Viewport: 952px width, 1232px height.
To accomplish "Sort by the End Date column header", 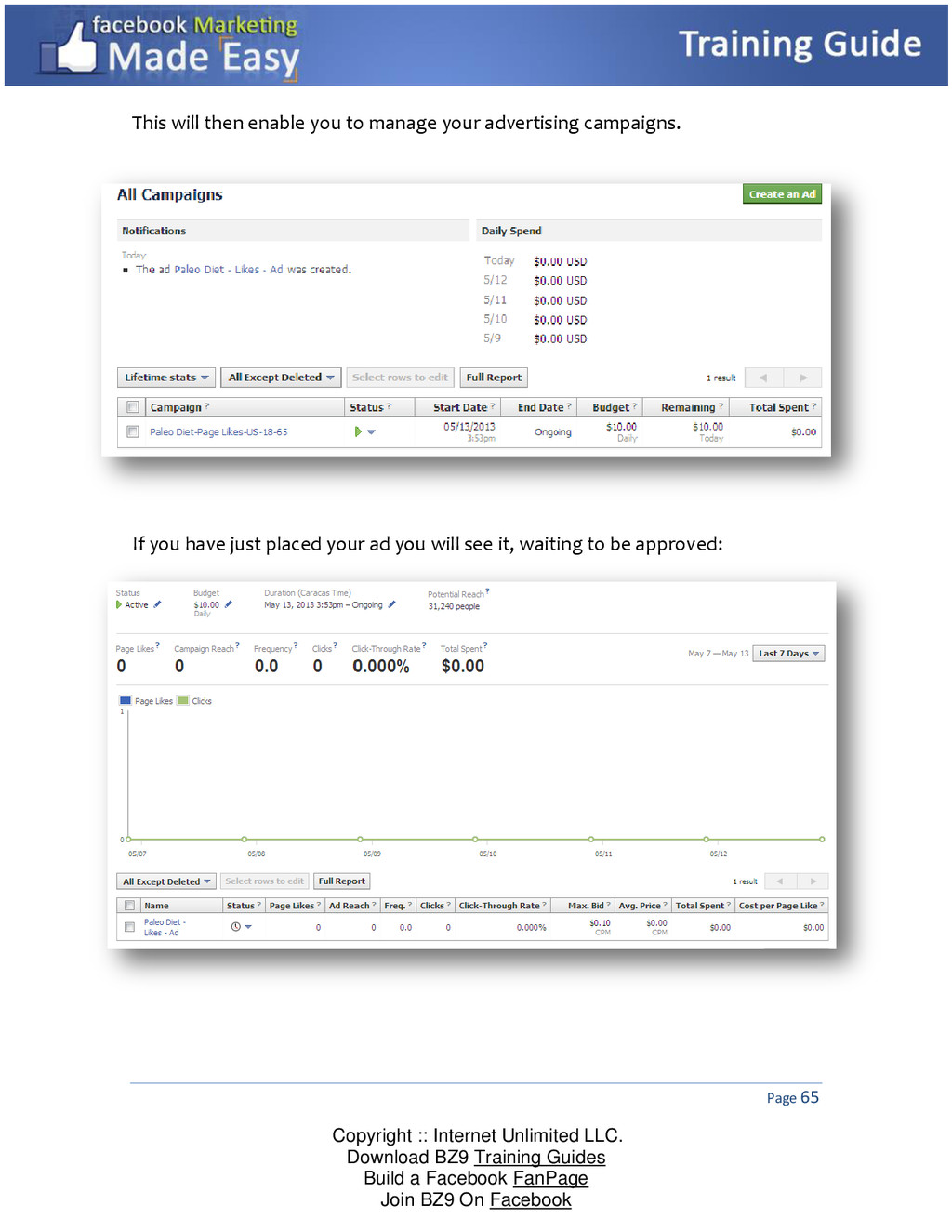I will pyautogui.click(x=540, y=407).
